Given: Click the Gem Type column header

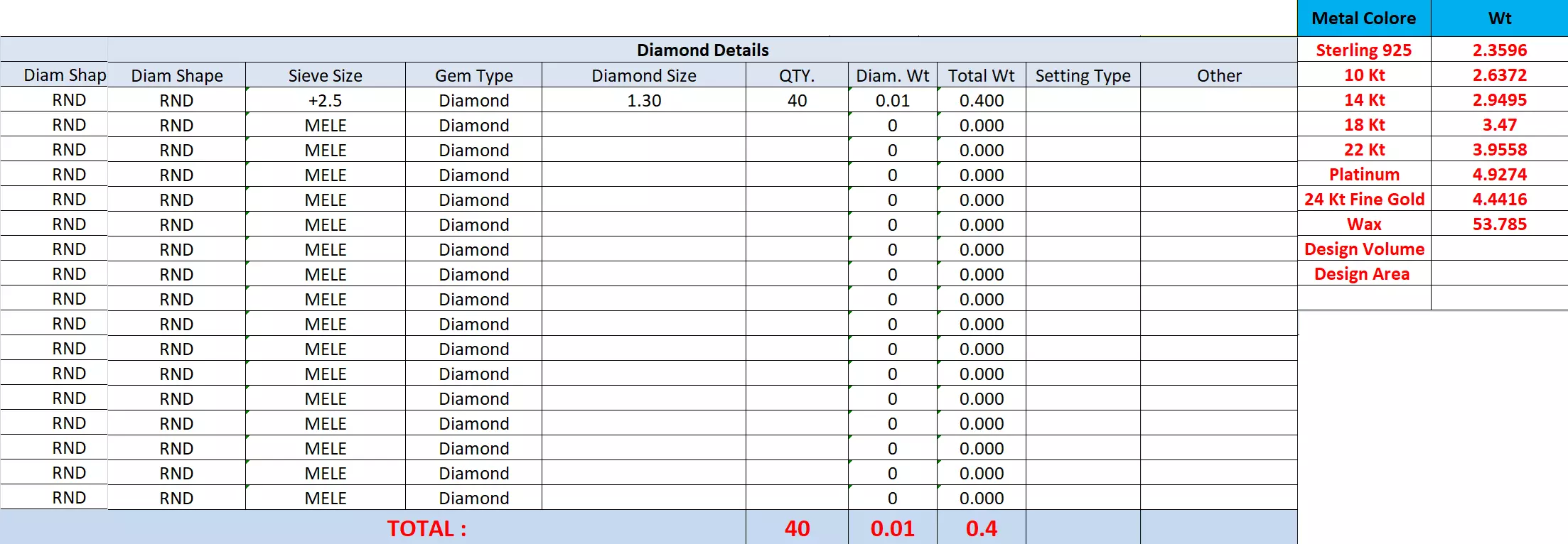Looking at the screenshot, I should (x=473, y=75).
